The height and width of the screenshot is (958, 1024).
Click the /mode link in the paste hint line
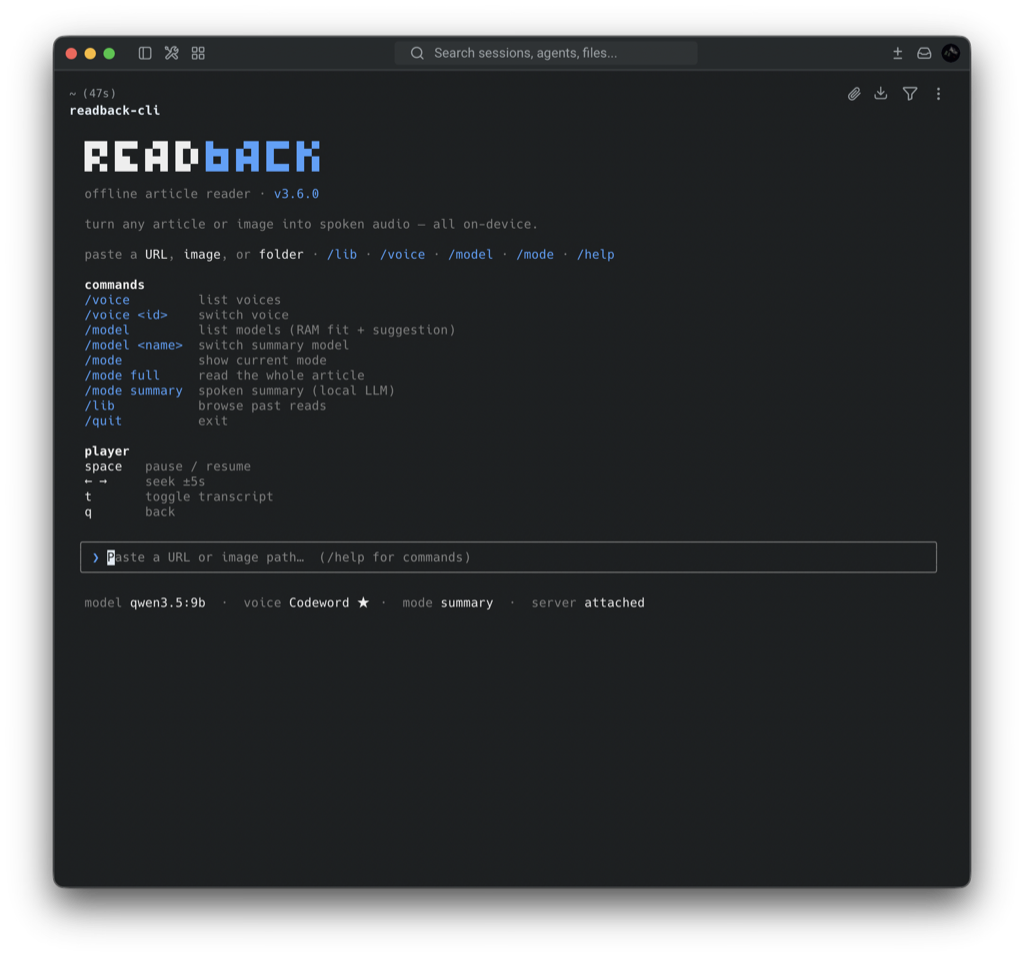[535, 254]
